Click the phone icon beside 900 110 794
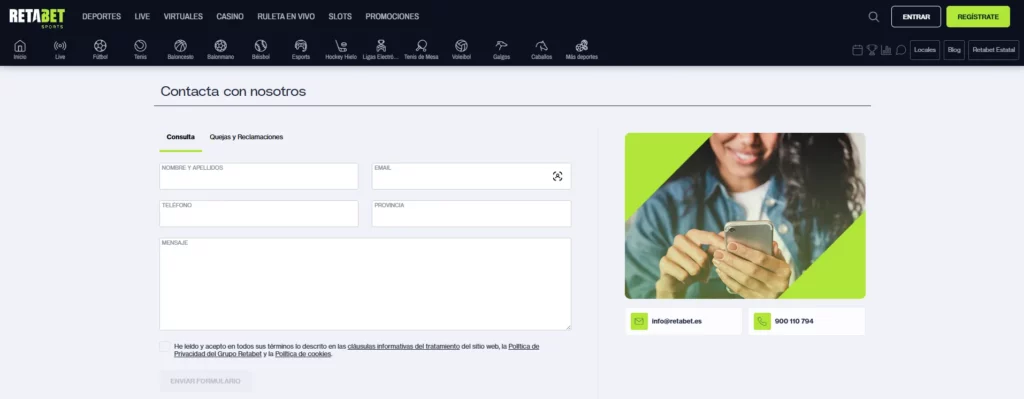Image resolution: width=1024 pixels, height=399 pixels. [762, 321]
